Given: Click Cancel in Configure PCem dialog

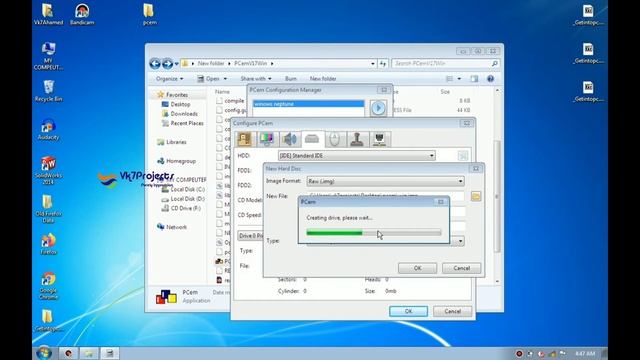Looking at the screenshot, I should pos(452,311).
